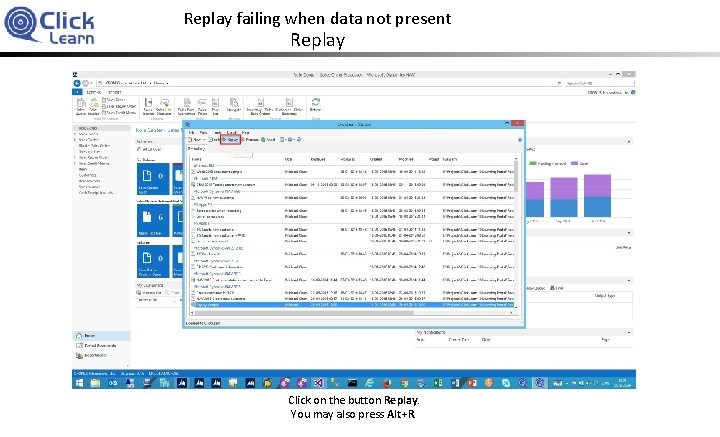Open the blue application menu dropdown in NAV

[76, 92]
